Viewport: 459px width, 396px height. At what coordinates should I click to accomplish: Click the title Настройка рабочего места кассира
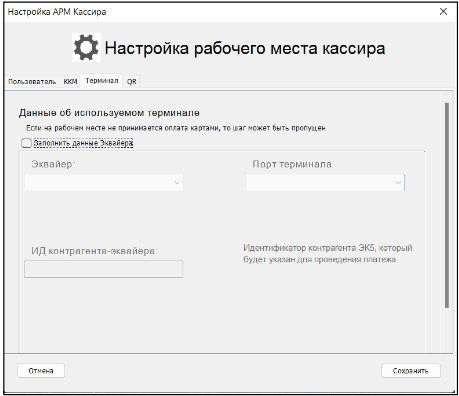(245, 48)
